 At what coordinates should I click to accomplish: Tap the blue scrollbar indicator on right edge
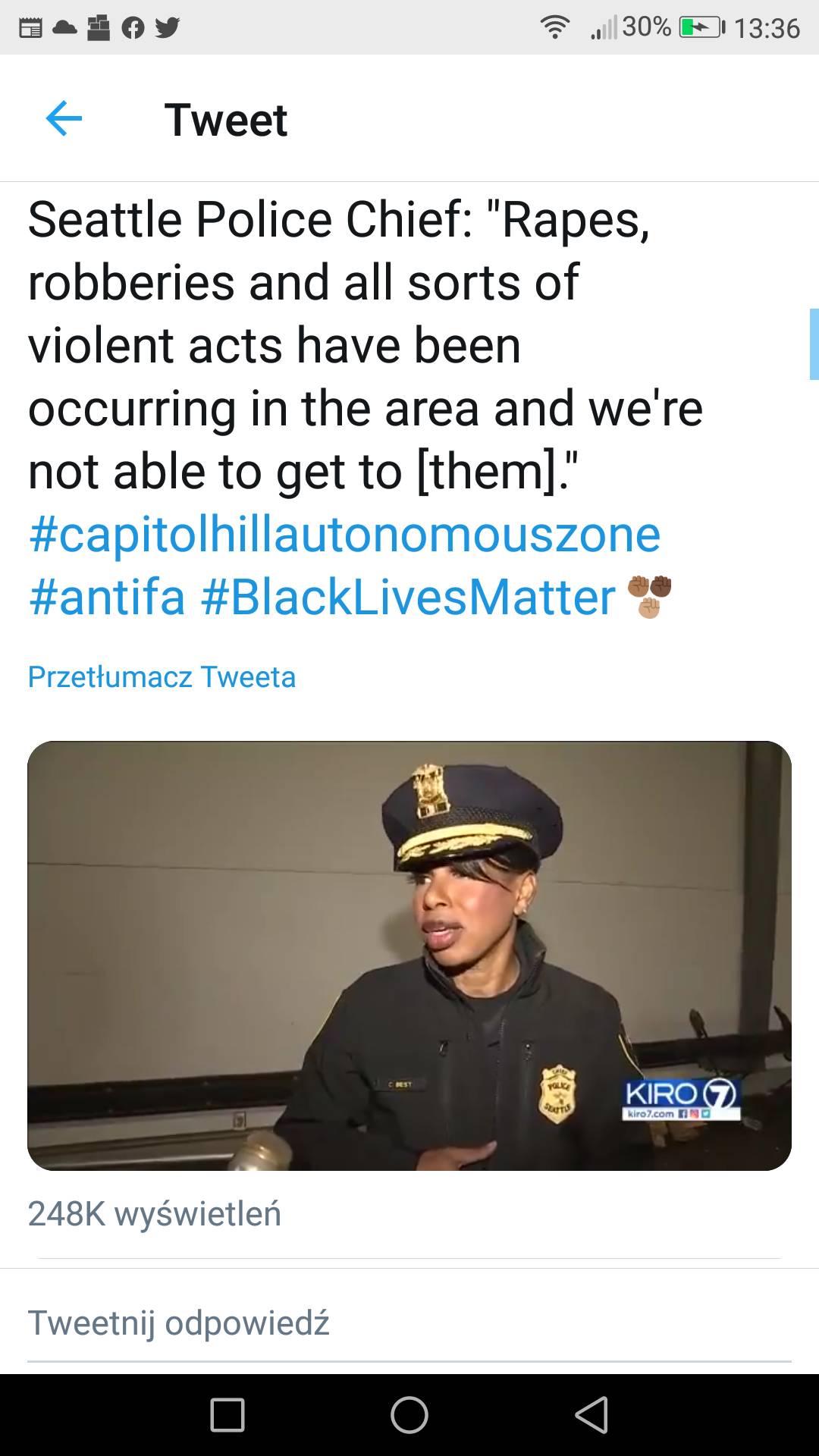(814, 344)
